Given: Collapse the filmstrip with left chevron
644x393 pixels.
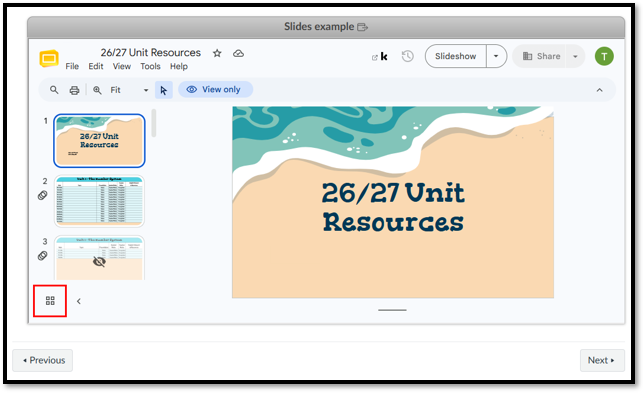Looking at the screenshot, I should pyautogui.click(x=79, y=301).
